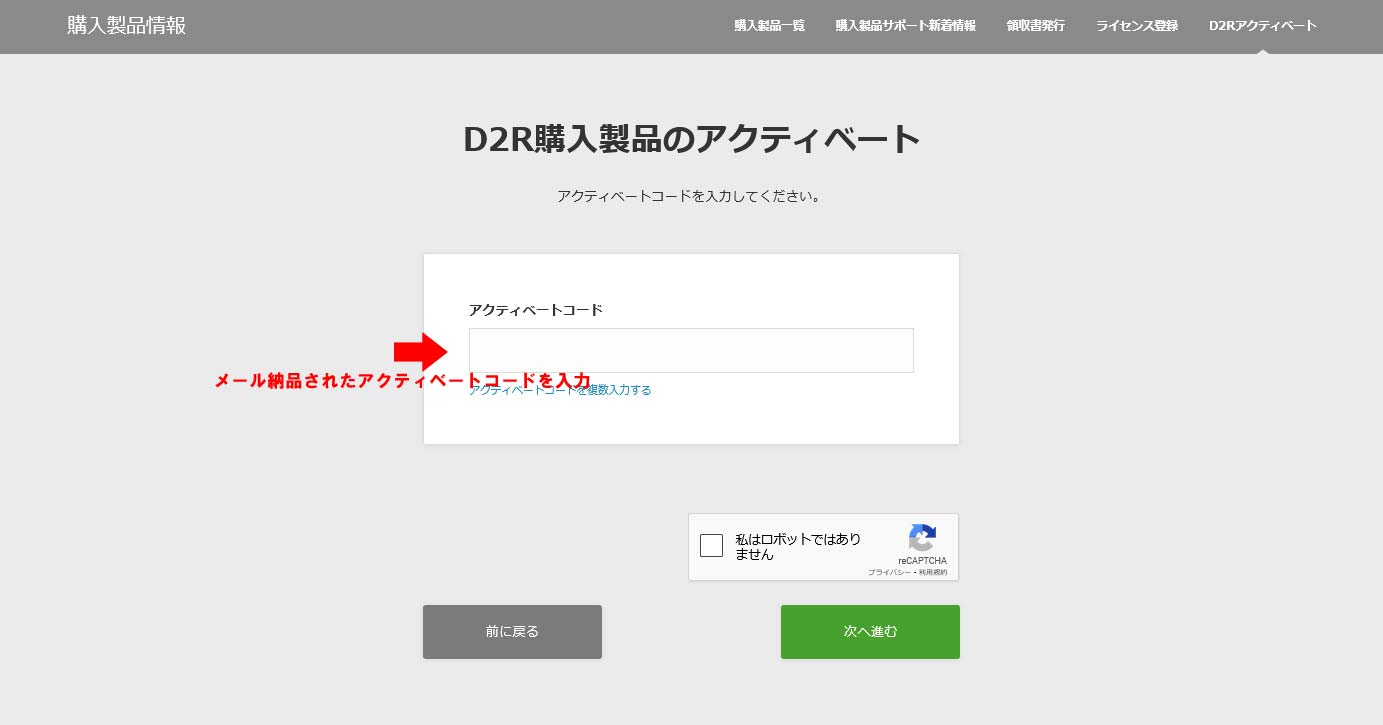Image resolution: width=1383 pixels, height=725 pixels.
Task: Open the reCAPTCHA 利用規約 link
Action: pos(931,572)
